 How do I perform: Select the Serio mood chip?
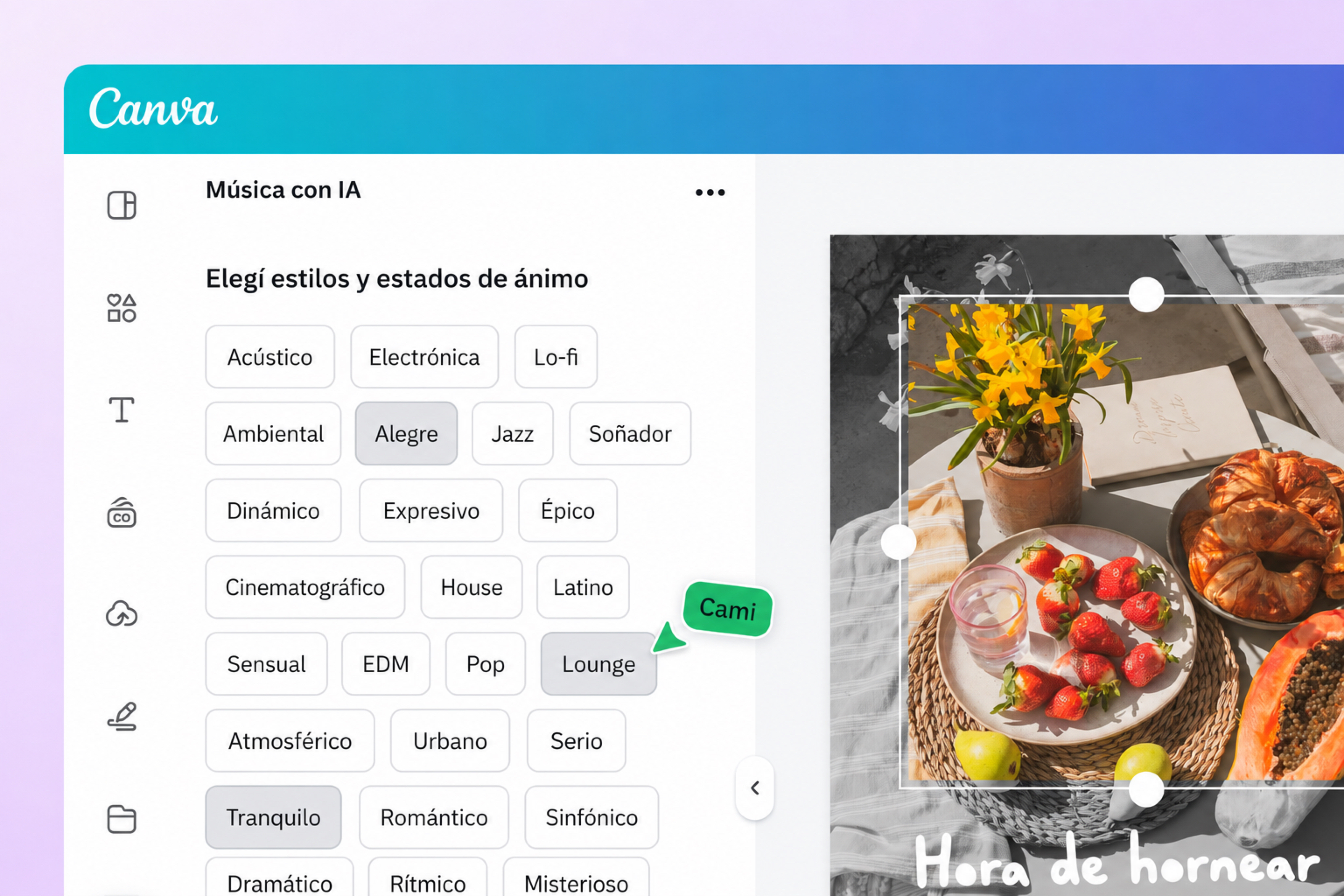click(x=577, y=741)
